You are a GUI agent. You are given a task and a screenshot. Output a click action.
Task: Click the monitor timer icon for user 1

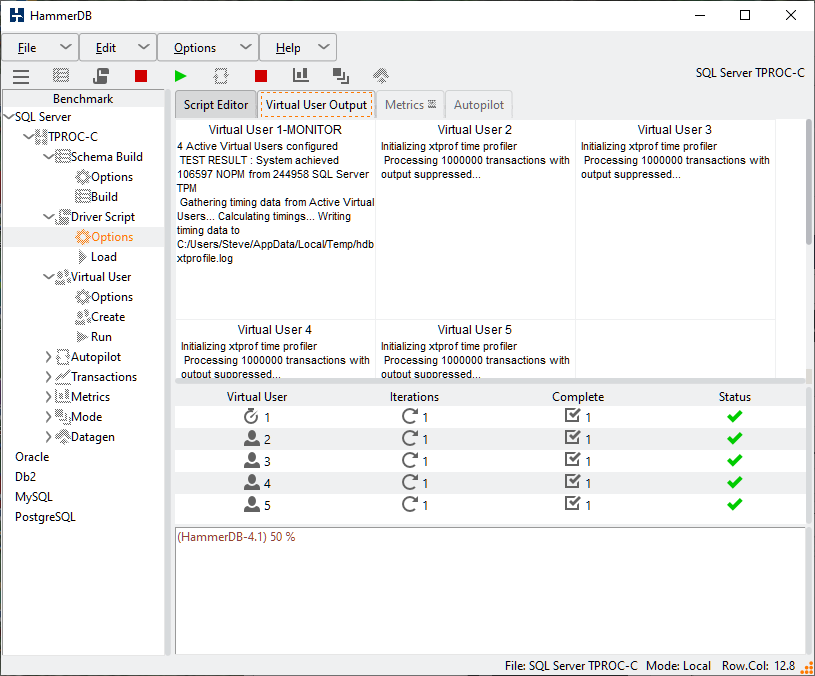pyautogui.click(x=251, y=417)
